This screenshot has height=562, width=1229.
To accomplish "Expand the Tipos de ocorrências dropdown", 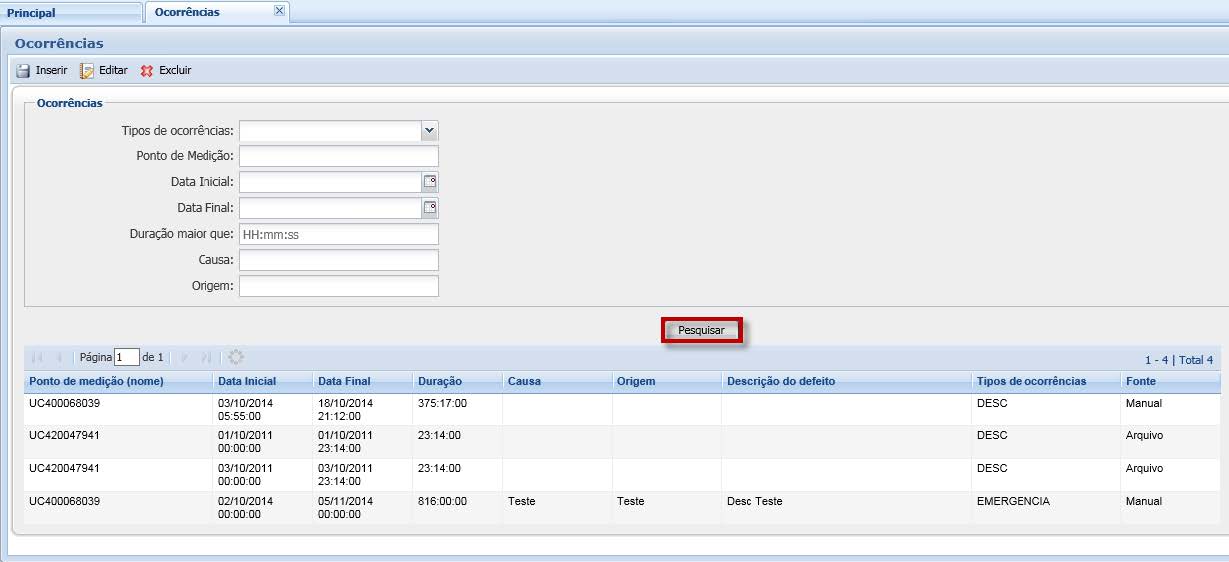I will click(429, 130).
